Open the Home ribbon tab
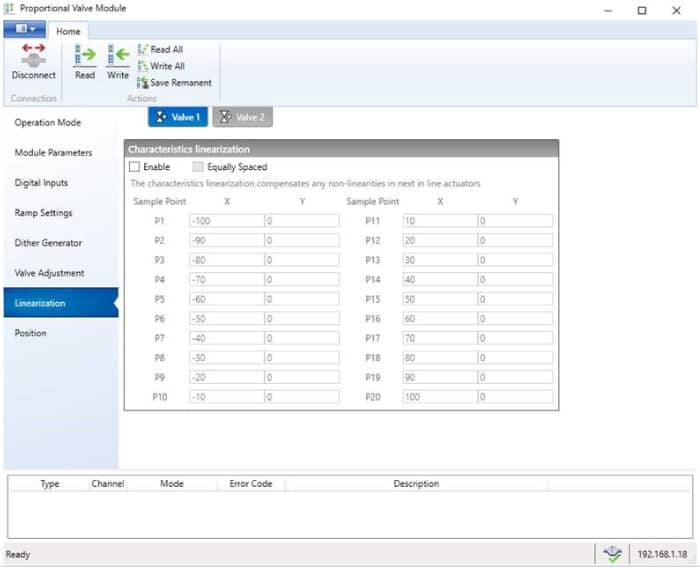The image size is (700, 567). tap(68, 31)
